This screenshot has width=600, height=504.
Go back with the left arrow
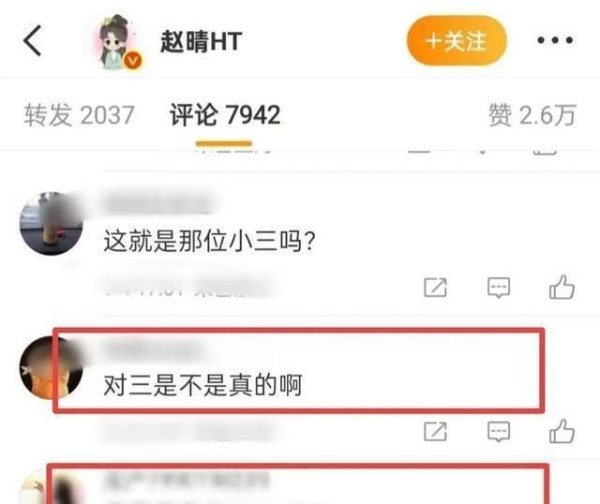tap(33, 41)
